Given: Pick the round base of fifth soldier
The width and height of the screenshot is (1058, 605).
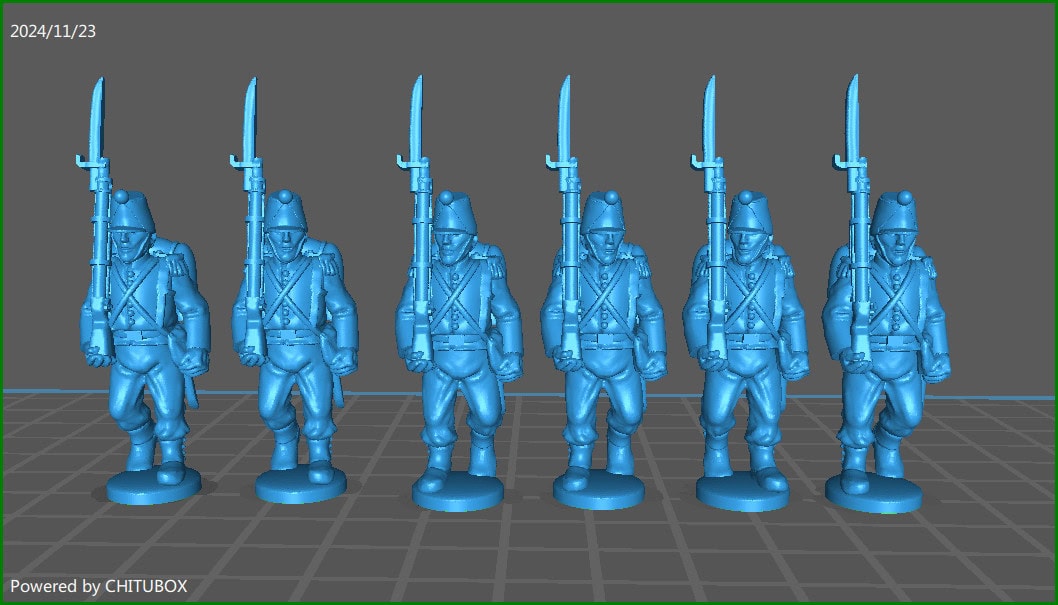Looking at the screenshot, I should click(x=741, y=493).
